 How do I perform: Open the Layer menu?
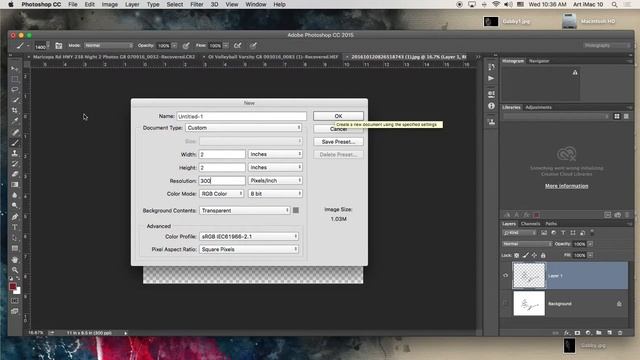coord(132,4)
